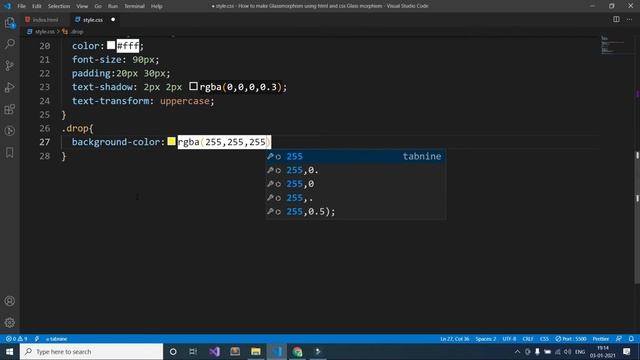Image resolution: width=640 pixels, height=360 pixels.
Task: Click the Spaces: 2 indentation setting
Action: (486, 339)
